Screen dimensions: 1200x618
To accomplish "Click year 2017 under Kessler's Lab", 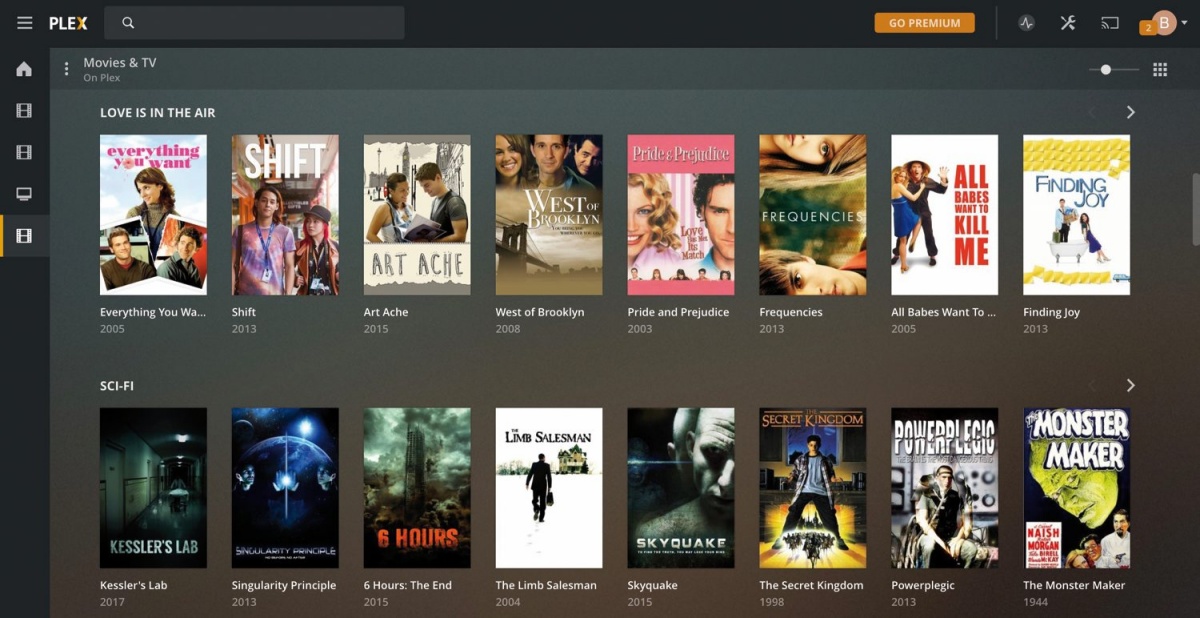I will coord(112,602).
